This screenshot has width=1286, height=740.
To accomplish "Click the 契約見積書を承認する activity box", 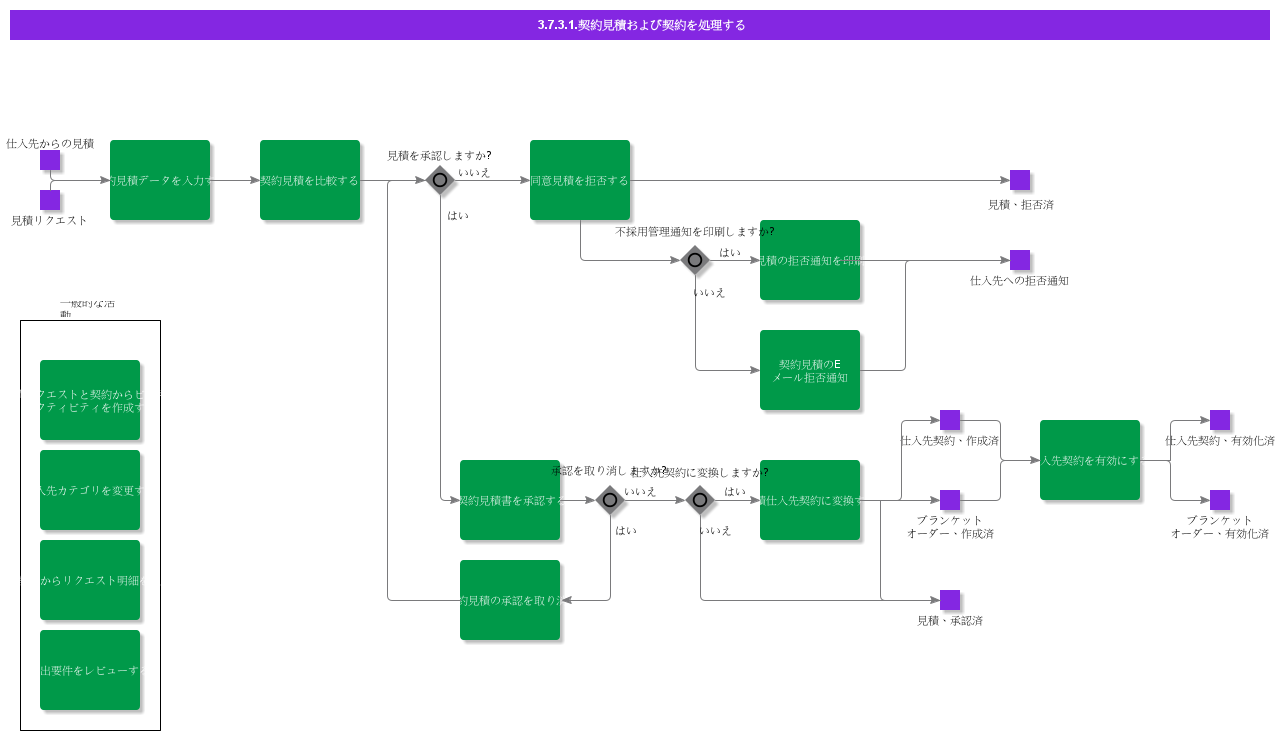I will tap(510, 500).
